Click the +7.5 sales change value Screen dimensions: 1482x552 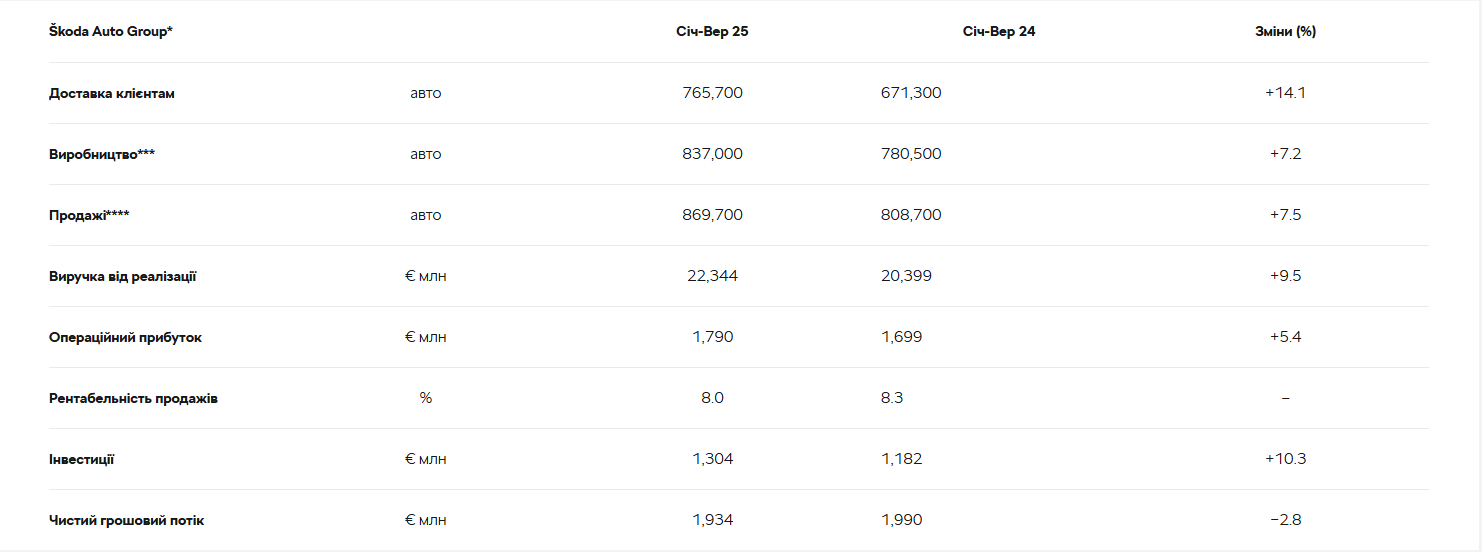click(x=1285, y=215)
